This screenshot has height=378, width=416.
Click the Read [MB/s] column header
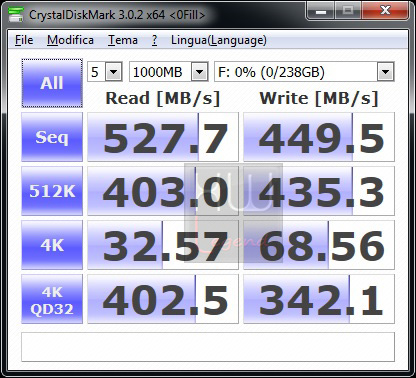(163, 99)
